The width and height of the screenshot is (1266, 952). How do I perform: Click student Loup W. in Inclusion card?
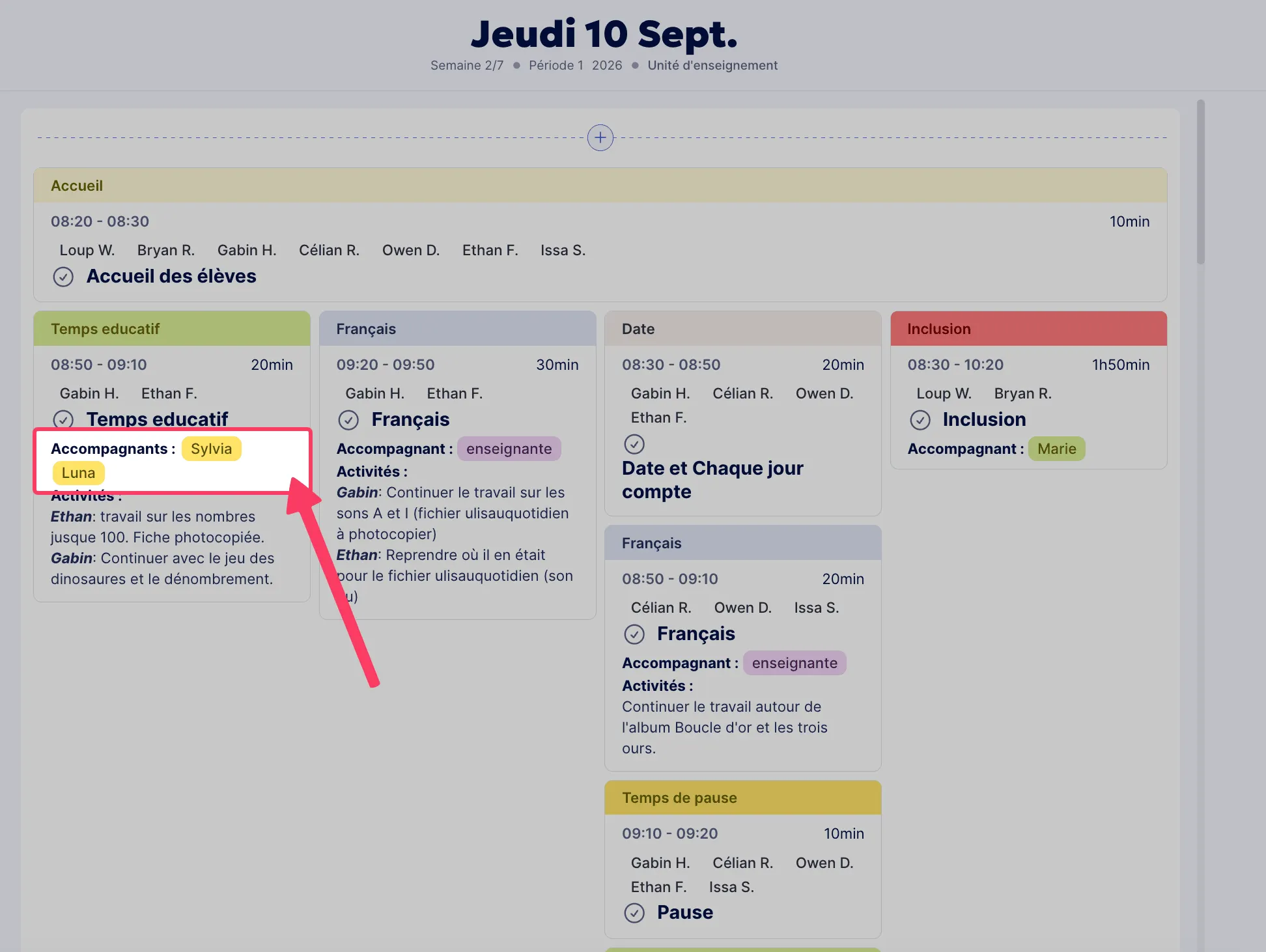click(944, 393)
